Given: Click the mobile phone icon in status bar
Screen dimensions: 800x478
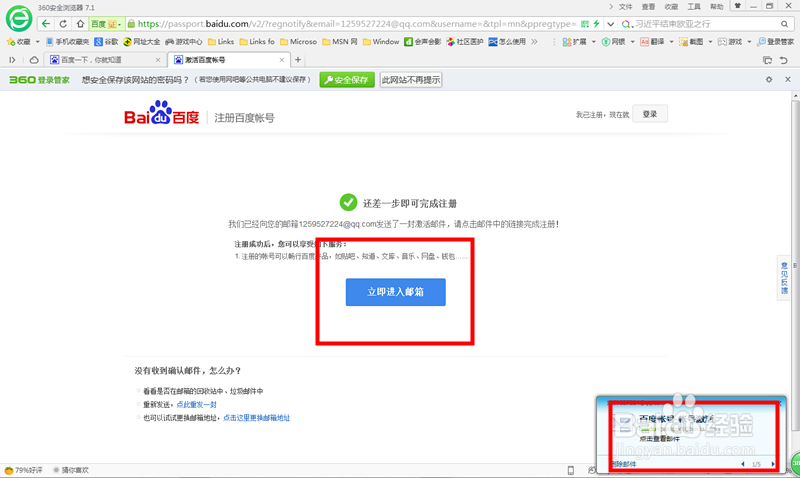Looking at the screenshot, I should (570, 470).
